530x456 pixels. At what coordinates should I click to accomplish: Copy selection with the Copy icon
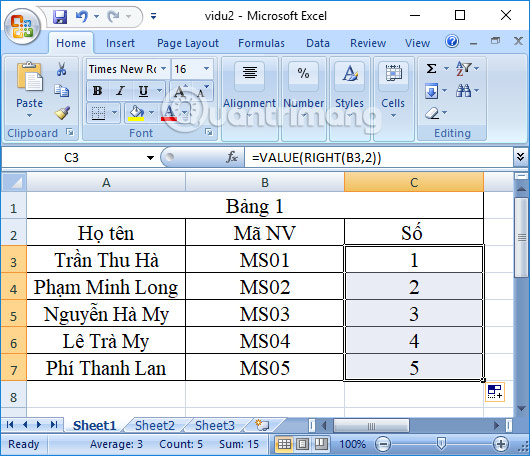62,91
